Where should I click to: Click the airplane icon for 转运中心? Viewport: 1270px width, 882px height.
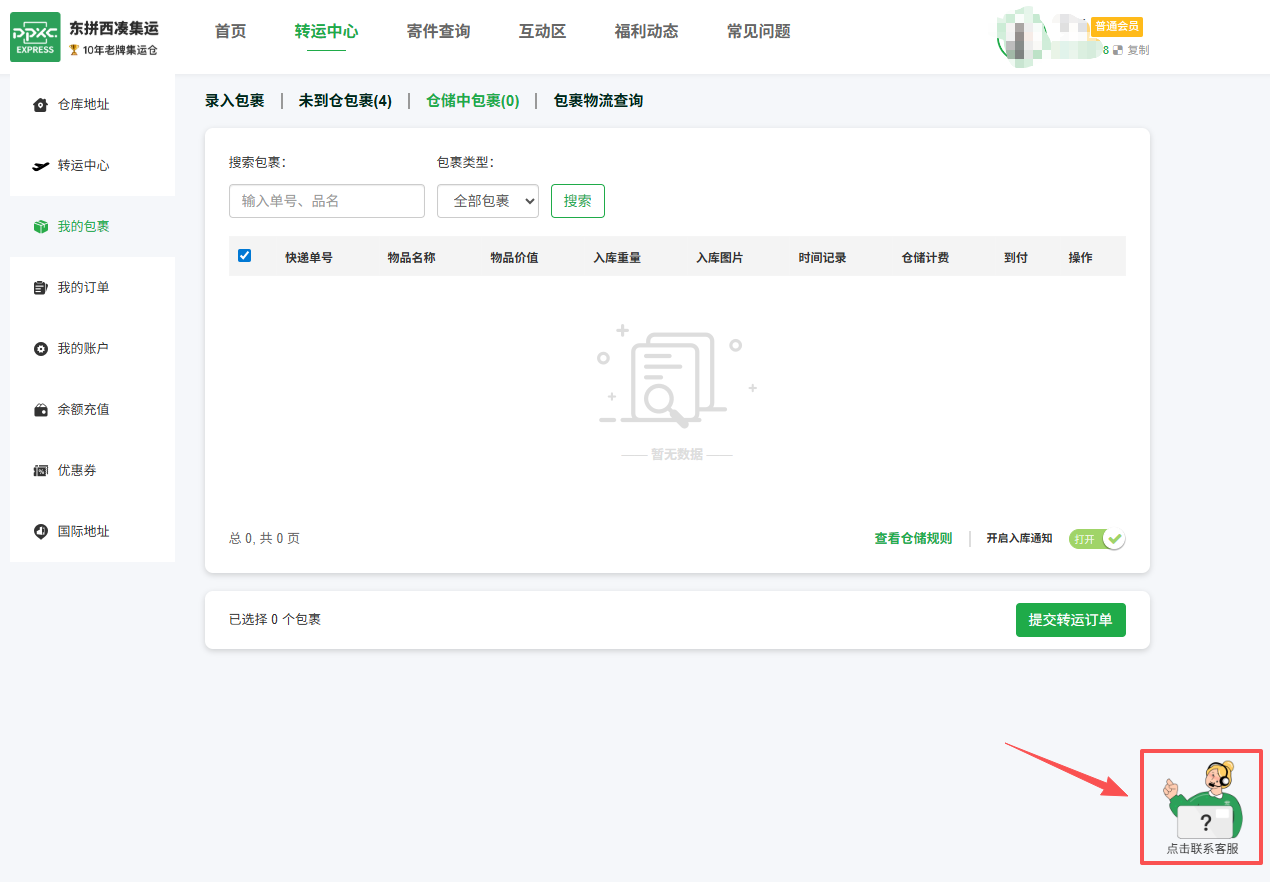coord(40,166)
